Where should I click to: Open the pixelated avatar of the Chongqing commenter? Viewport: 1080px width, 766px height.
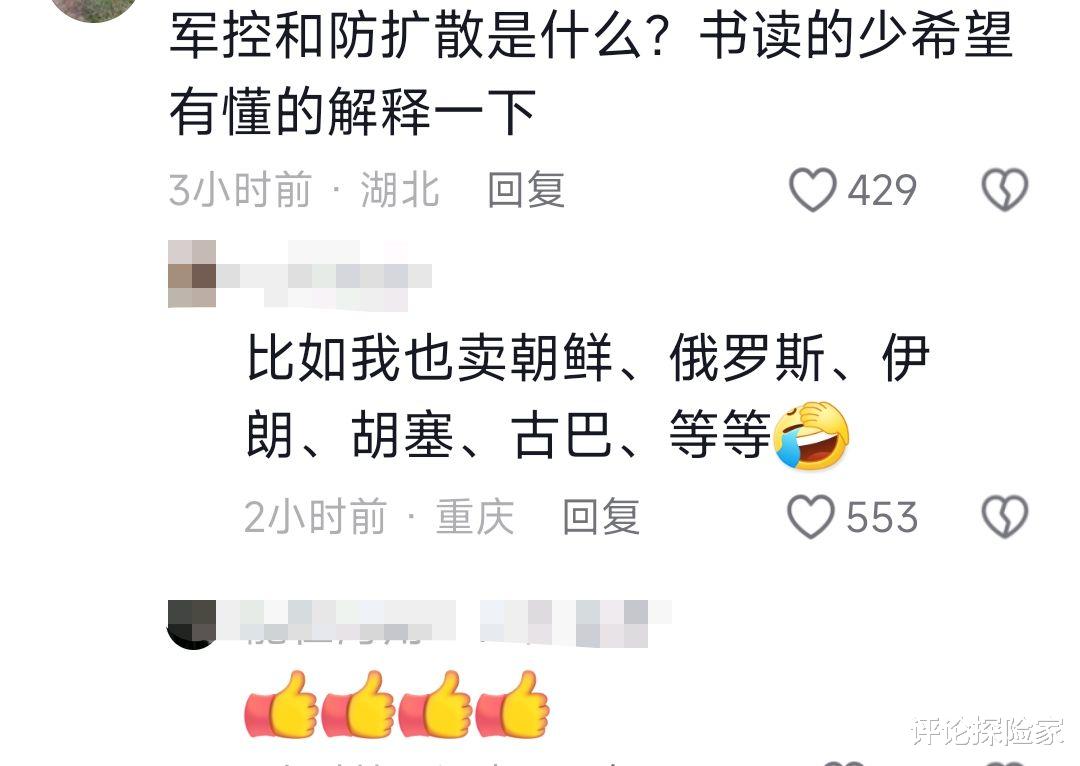192,273
